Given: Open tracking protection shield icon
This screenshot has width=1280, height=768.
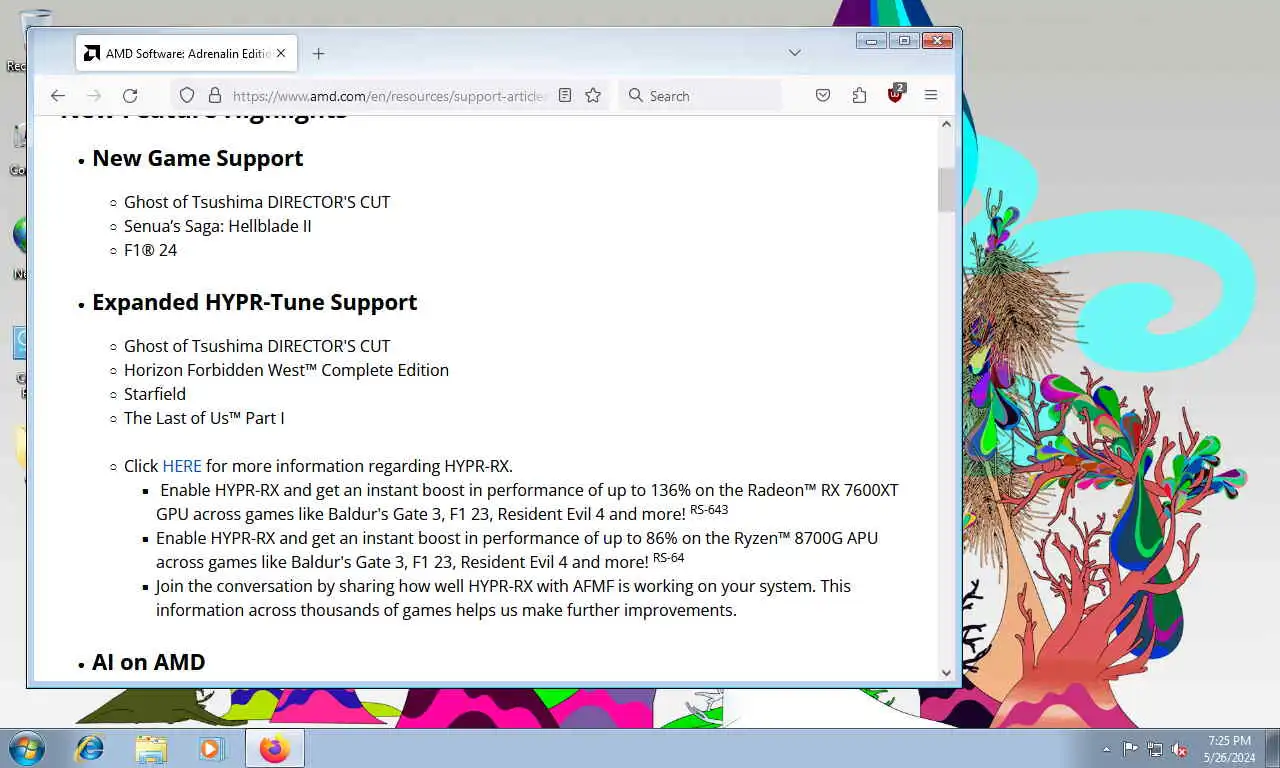Looking at the screenshot, I should click(x=187, y=96).
